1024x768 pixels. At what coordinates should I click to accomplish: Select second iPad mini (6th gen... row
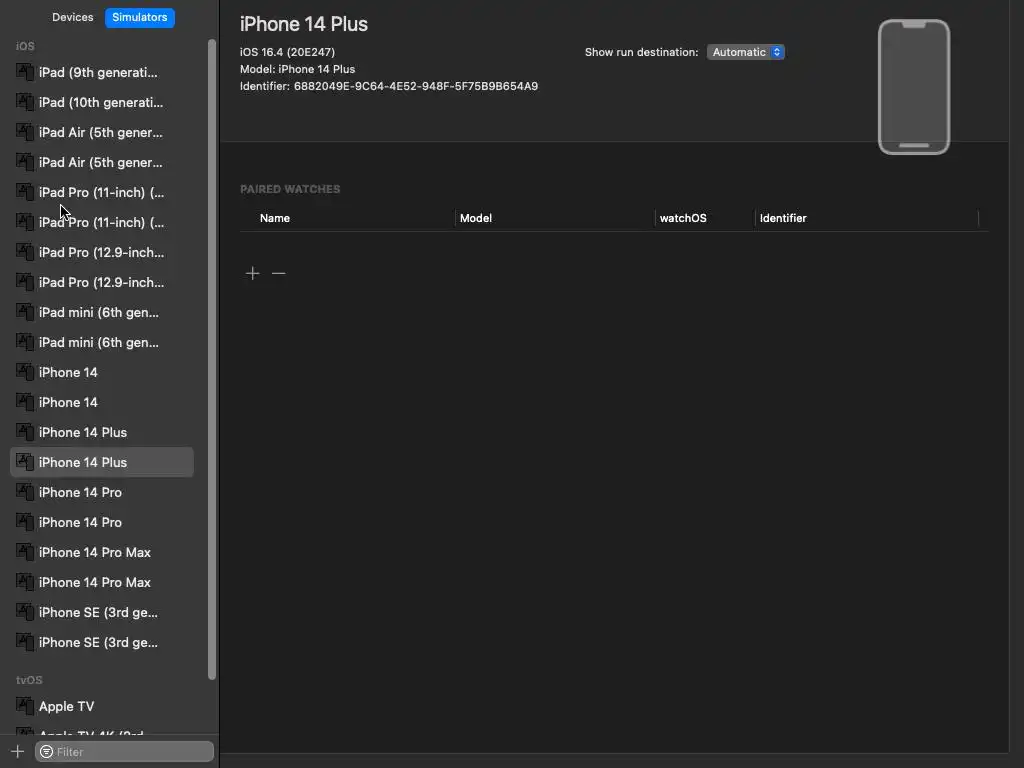(x=102, y=343)
